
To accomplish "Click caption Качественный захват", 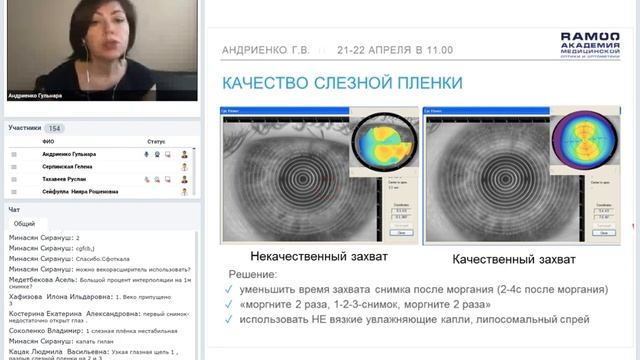I will pyautogui.click(x=514, y=259).
